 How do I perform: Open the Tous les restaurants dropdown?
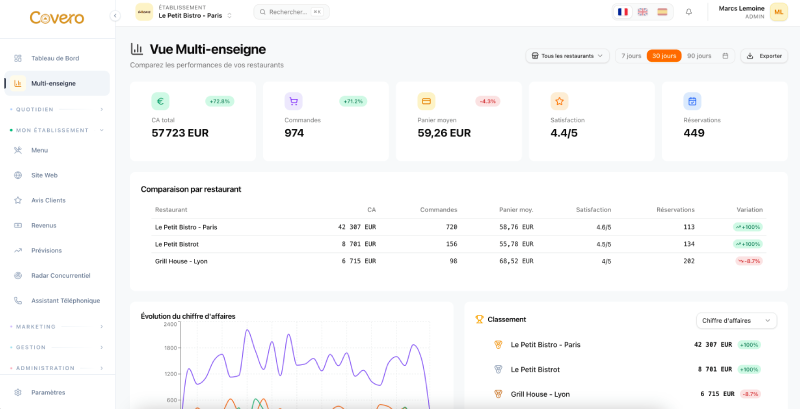point(567,56)
